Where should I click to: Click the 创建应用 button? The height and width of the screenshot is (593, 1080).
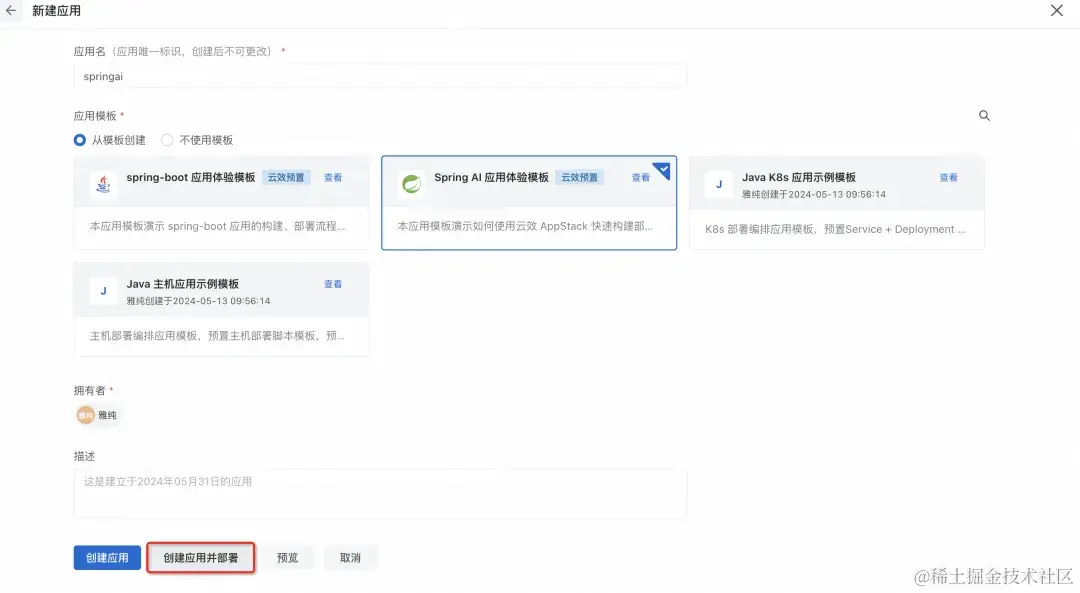point(107,558)
